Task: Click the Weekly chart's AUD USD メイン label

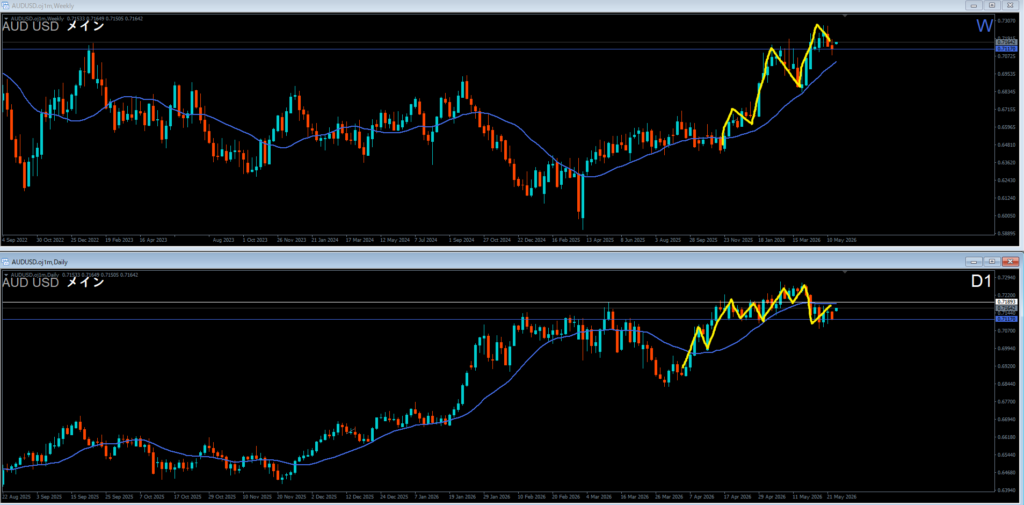Action: (54, 26)
